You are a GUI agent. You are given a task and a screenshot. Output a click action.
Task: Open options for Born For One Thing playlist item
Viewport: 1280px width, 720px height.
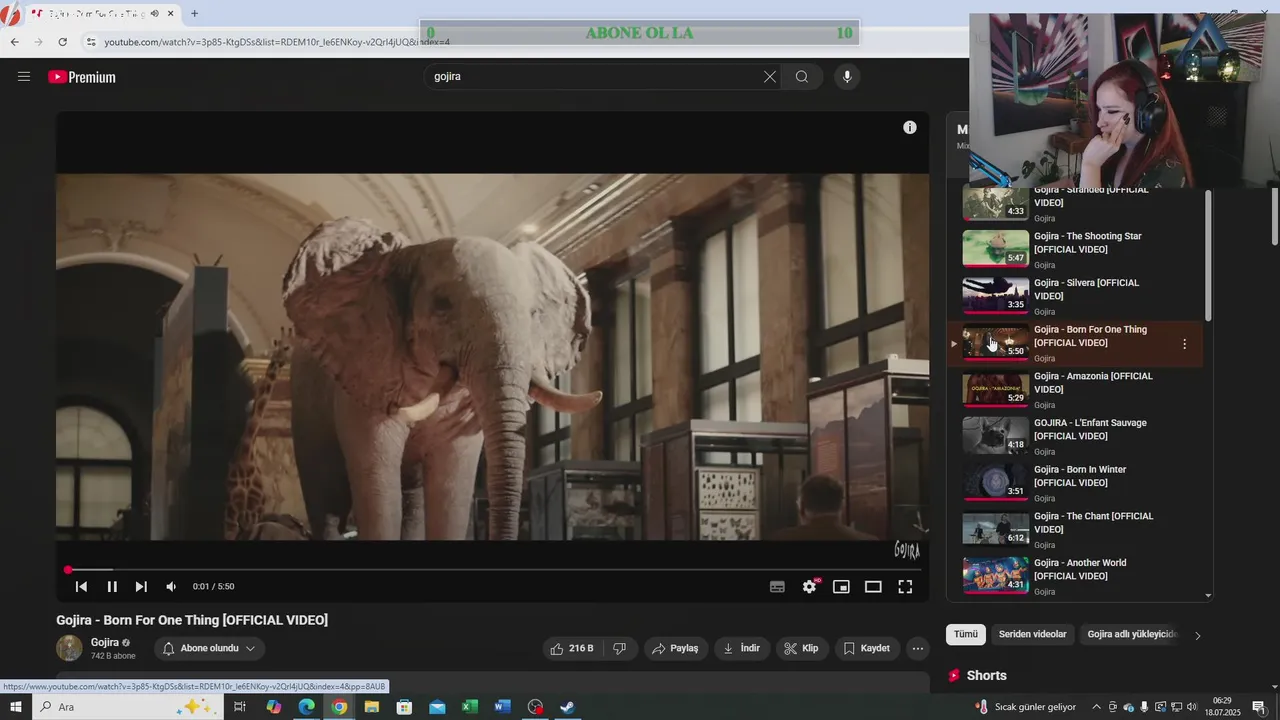coord(1185,344)
